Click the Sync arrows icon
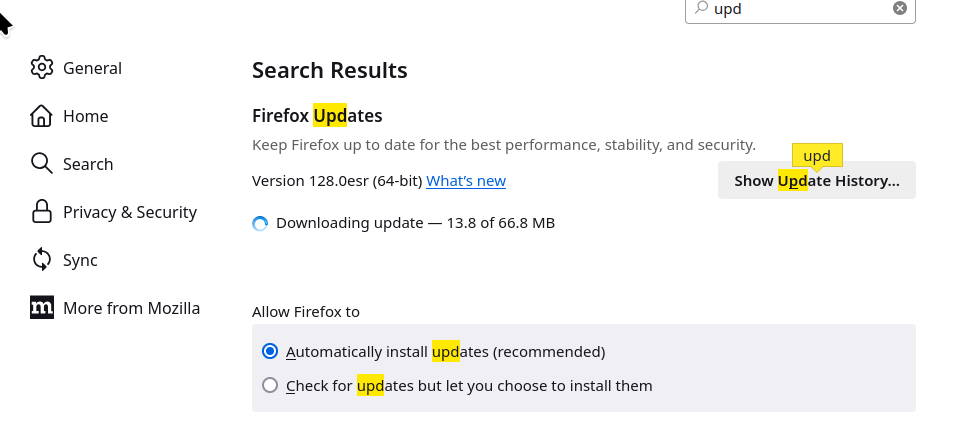Viewport: 969px width, 428px height. point(41,259)
